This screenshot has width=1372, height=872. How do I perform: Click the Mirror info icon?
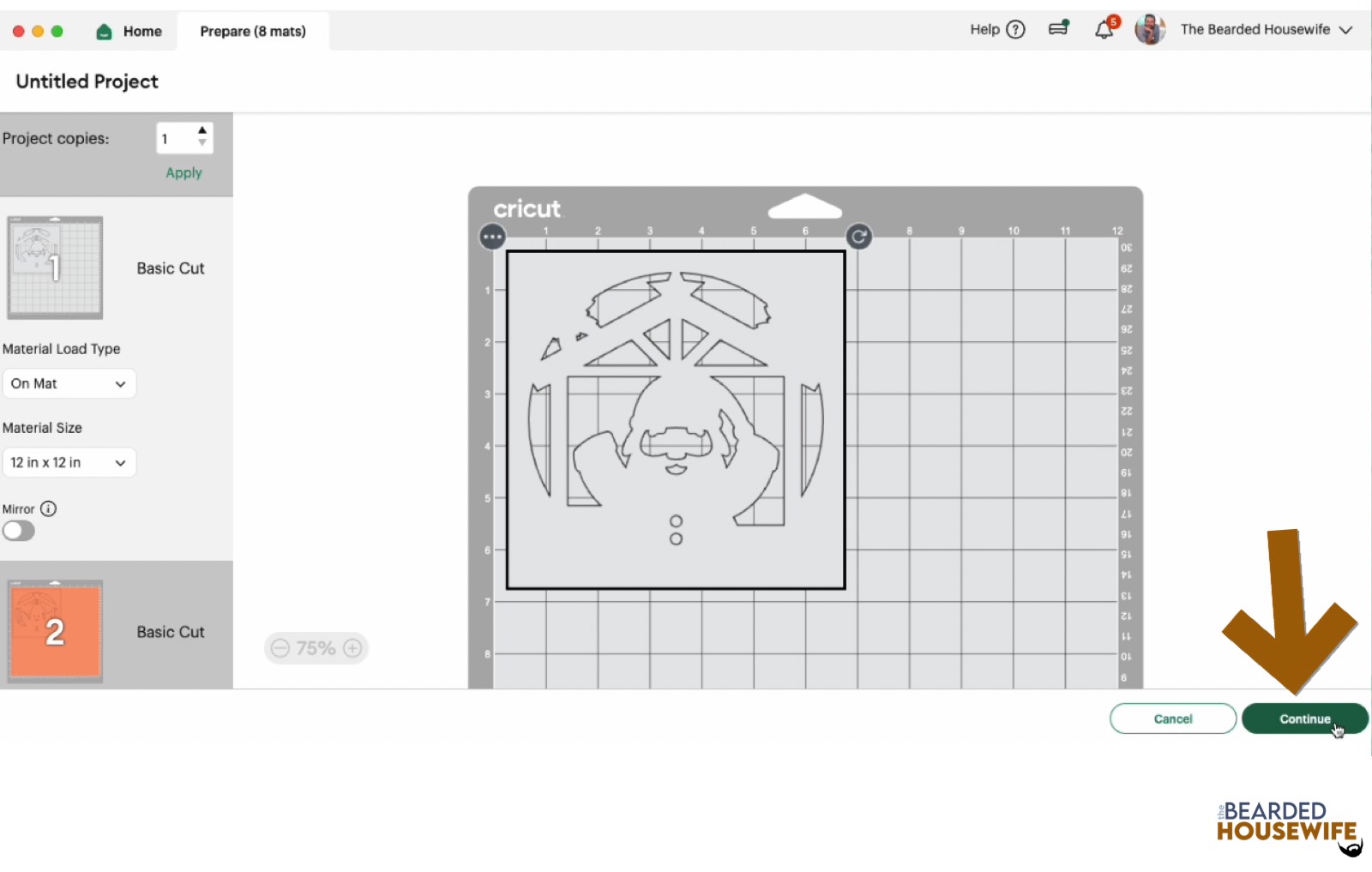coord(49,508)
